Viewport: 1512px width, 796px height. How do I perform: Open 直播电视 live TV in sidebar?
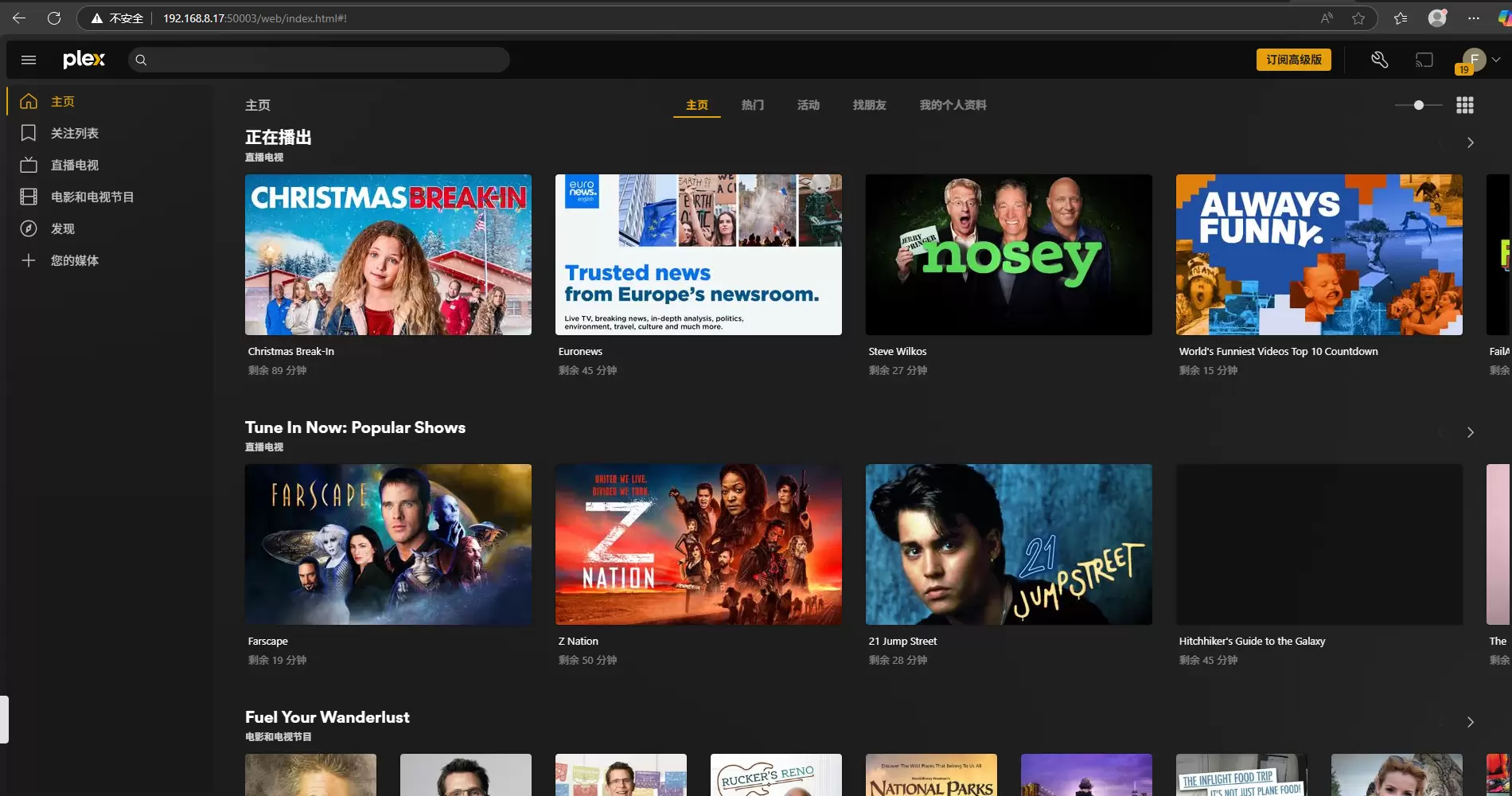pos(74,165)
